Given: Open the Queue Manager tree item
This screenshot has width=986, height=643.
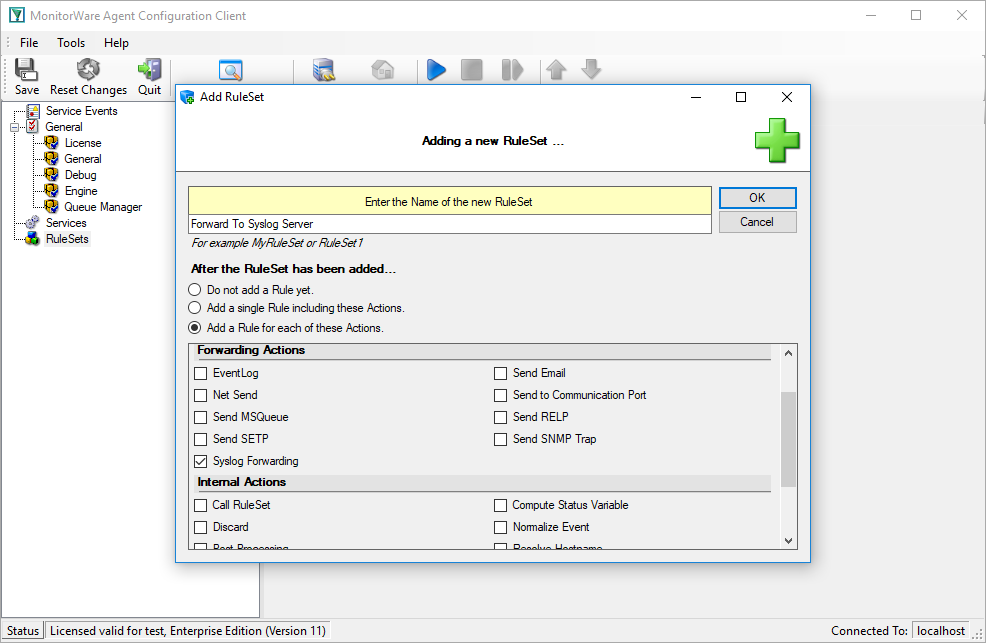Looking at the screenshot, I should click(103, 207).
